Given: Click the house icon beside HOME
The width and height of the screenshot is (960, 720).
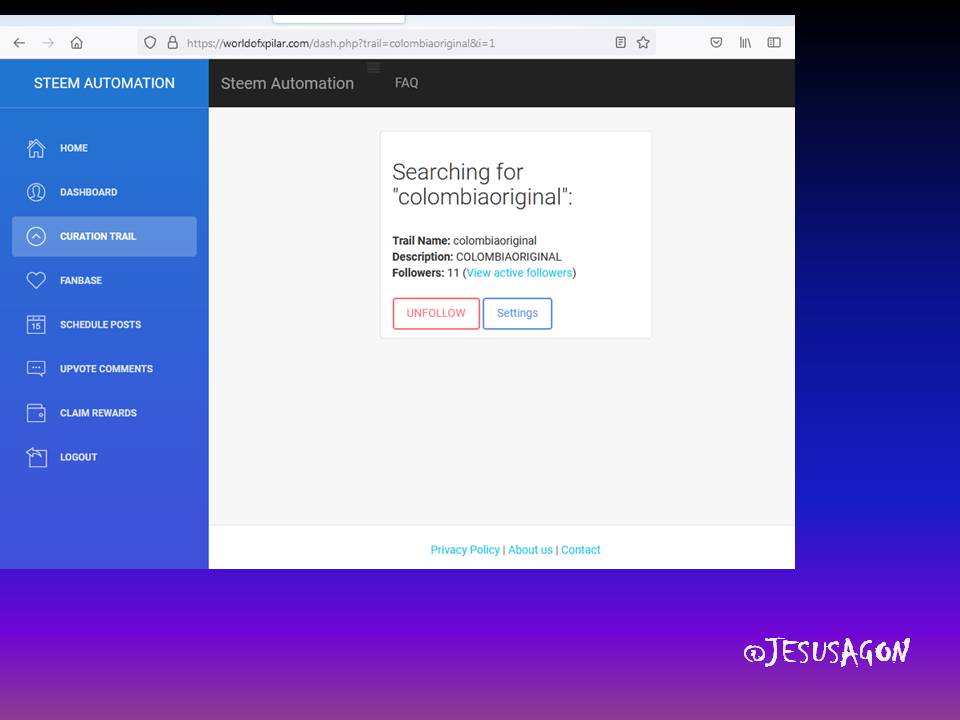Looking at the screenshot, I should tap(36, 148).
